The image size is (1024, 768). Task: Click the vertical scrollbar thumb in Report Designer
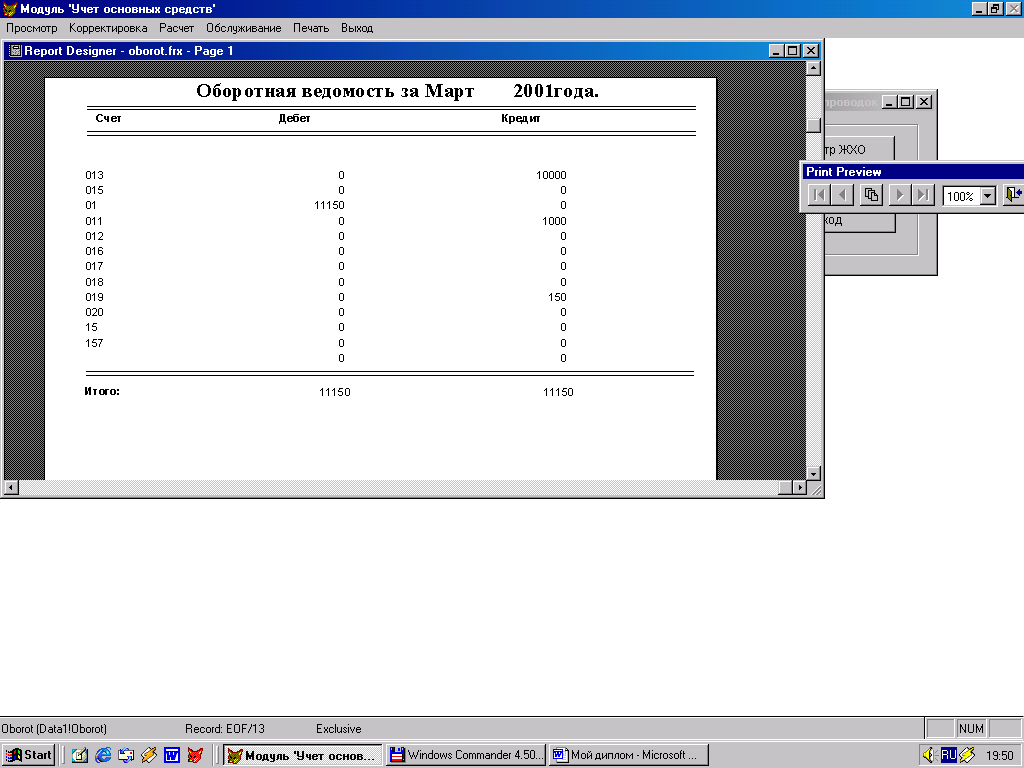tap(813, 125)
